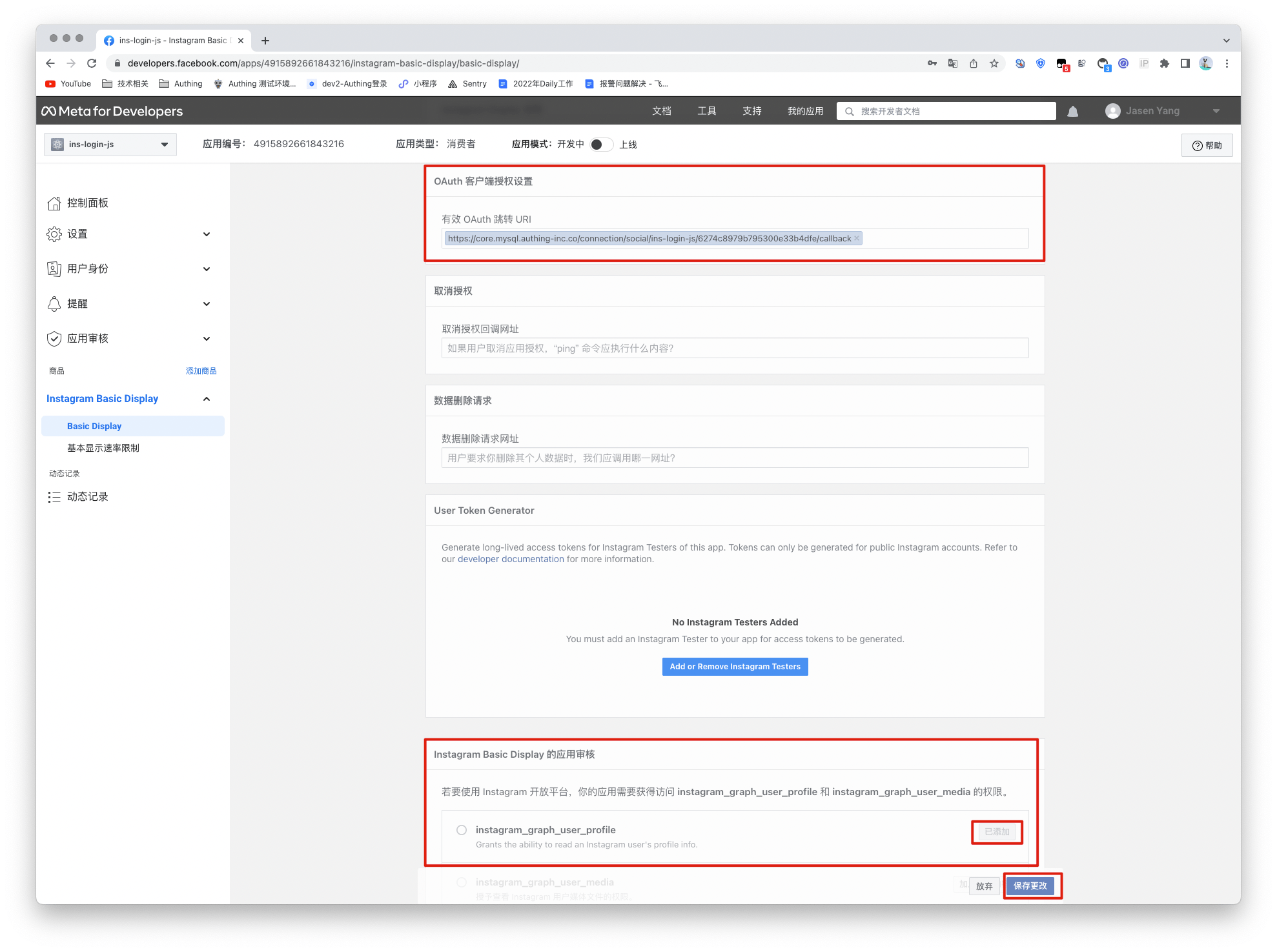
Task: Click the notification bell icon
Action: click(1072, 111)
